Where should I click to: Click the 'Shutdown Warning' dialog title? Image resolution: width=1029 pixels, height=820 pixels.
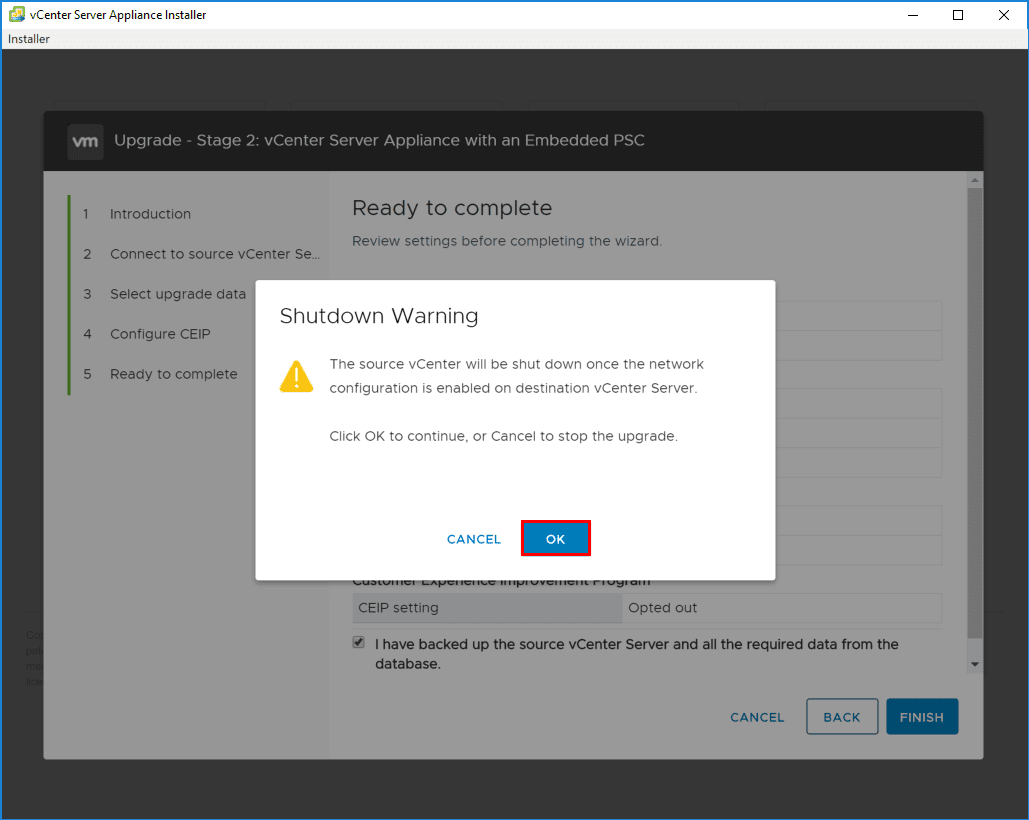click(x=379, y=316)
